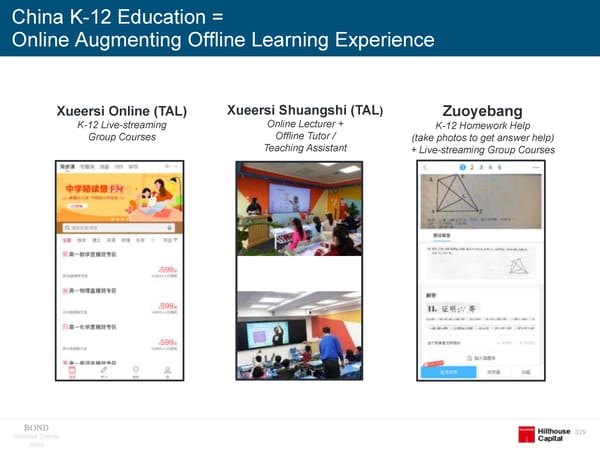Select the first tab in Xueersi top navigation
600x450 pixels.
(69, 165)
